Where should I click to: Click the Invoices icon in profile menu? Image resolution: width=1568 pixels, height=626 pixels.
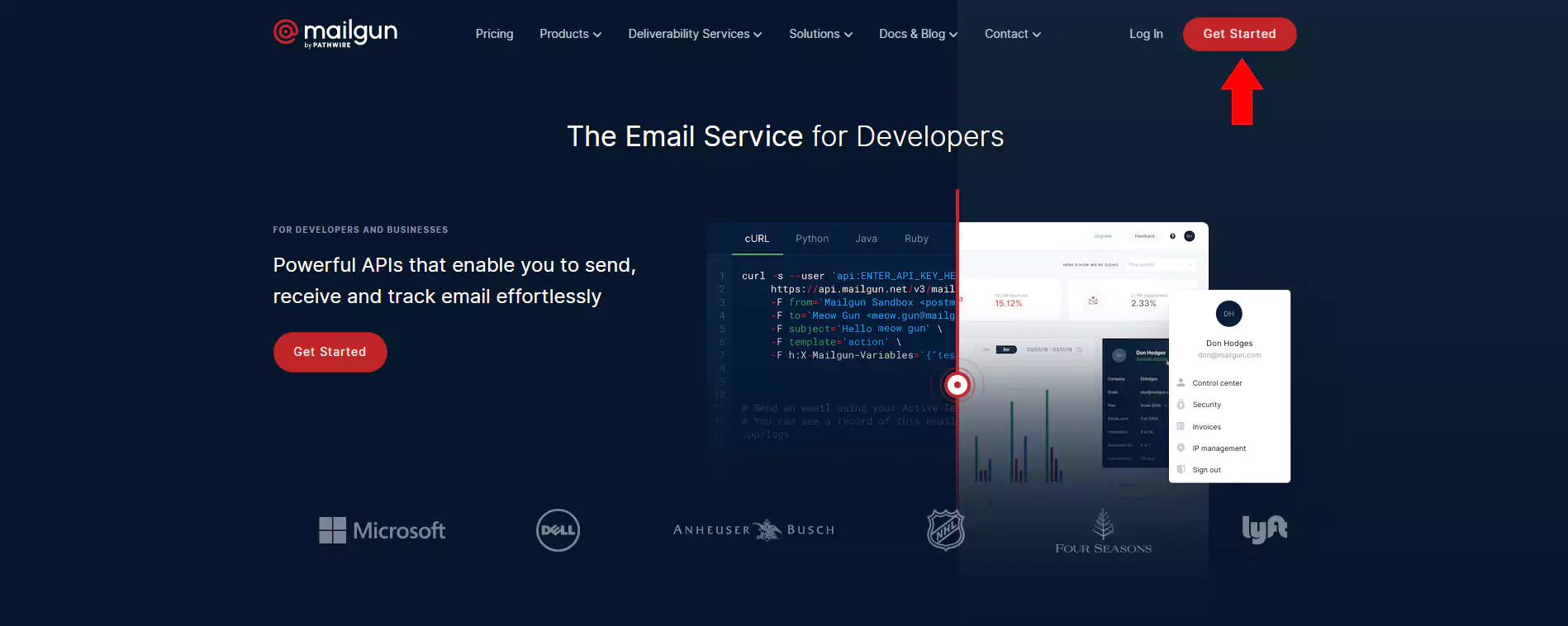pyautogui.click(x=1181, y=426)
